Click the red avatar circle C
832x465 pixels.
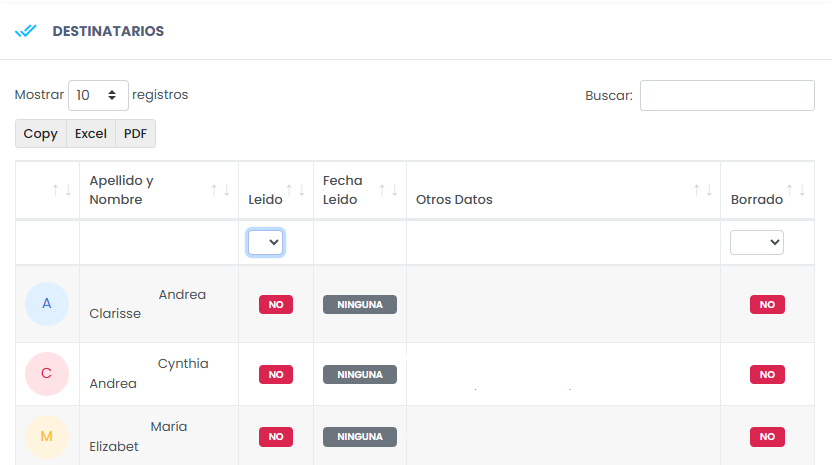click(x=47, y=374)
